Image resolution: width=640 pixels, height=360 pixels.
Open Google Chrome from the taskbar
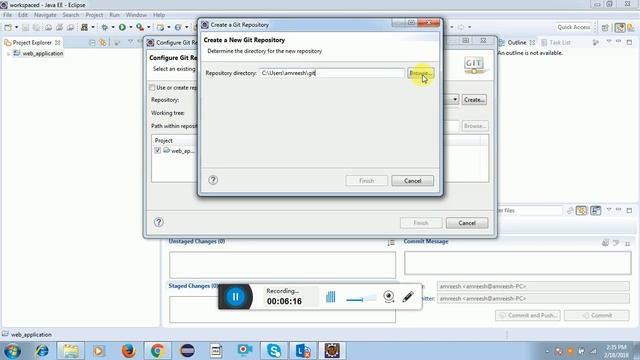point(158,351)
